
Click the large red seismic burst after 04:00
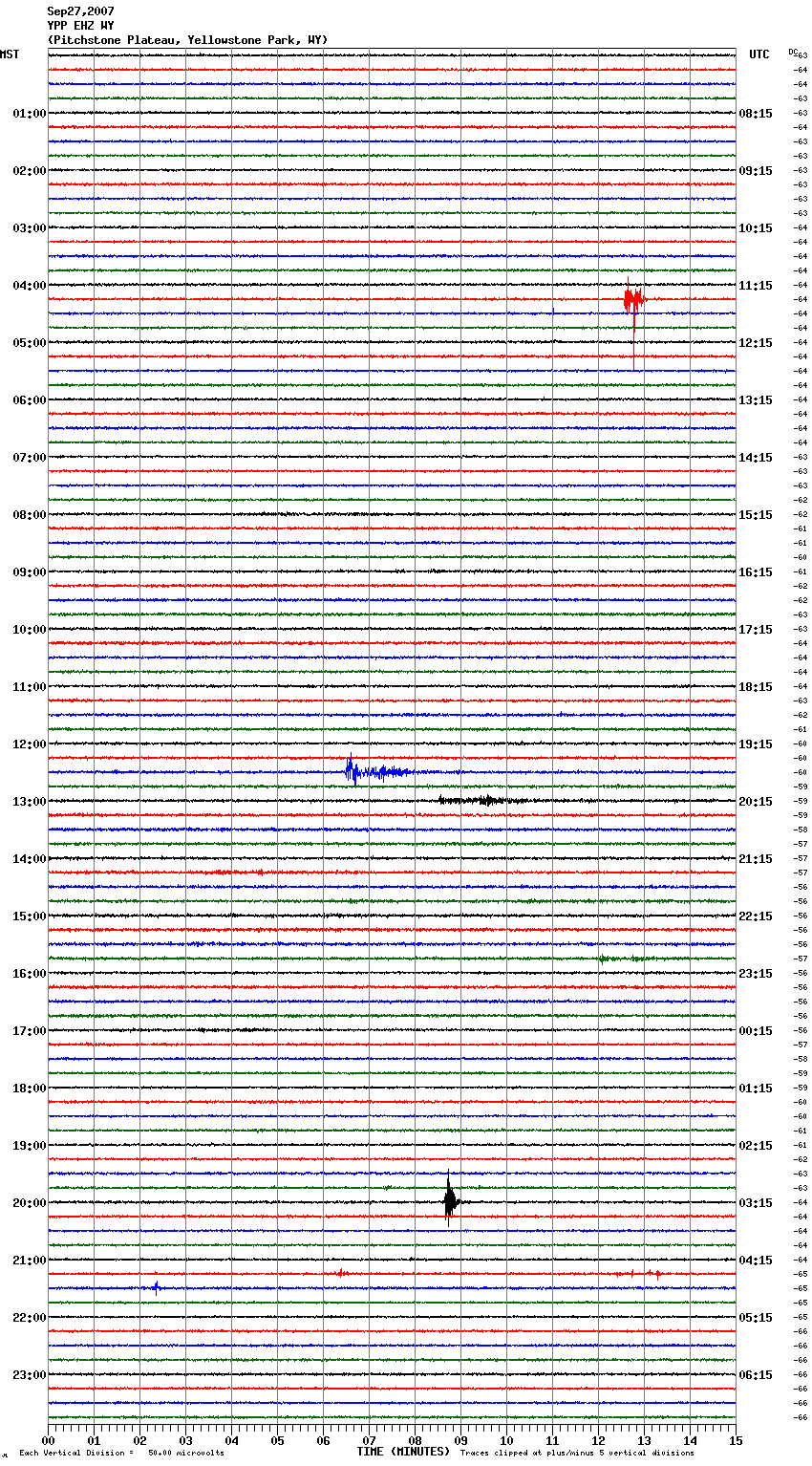[633, 301]
